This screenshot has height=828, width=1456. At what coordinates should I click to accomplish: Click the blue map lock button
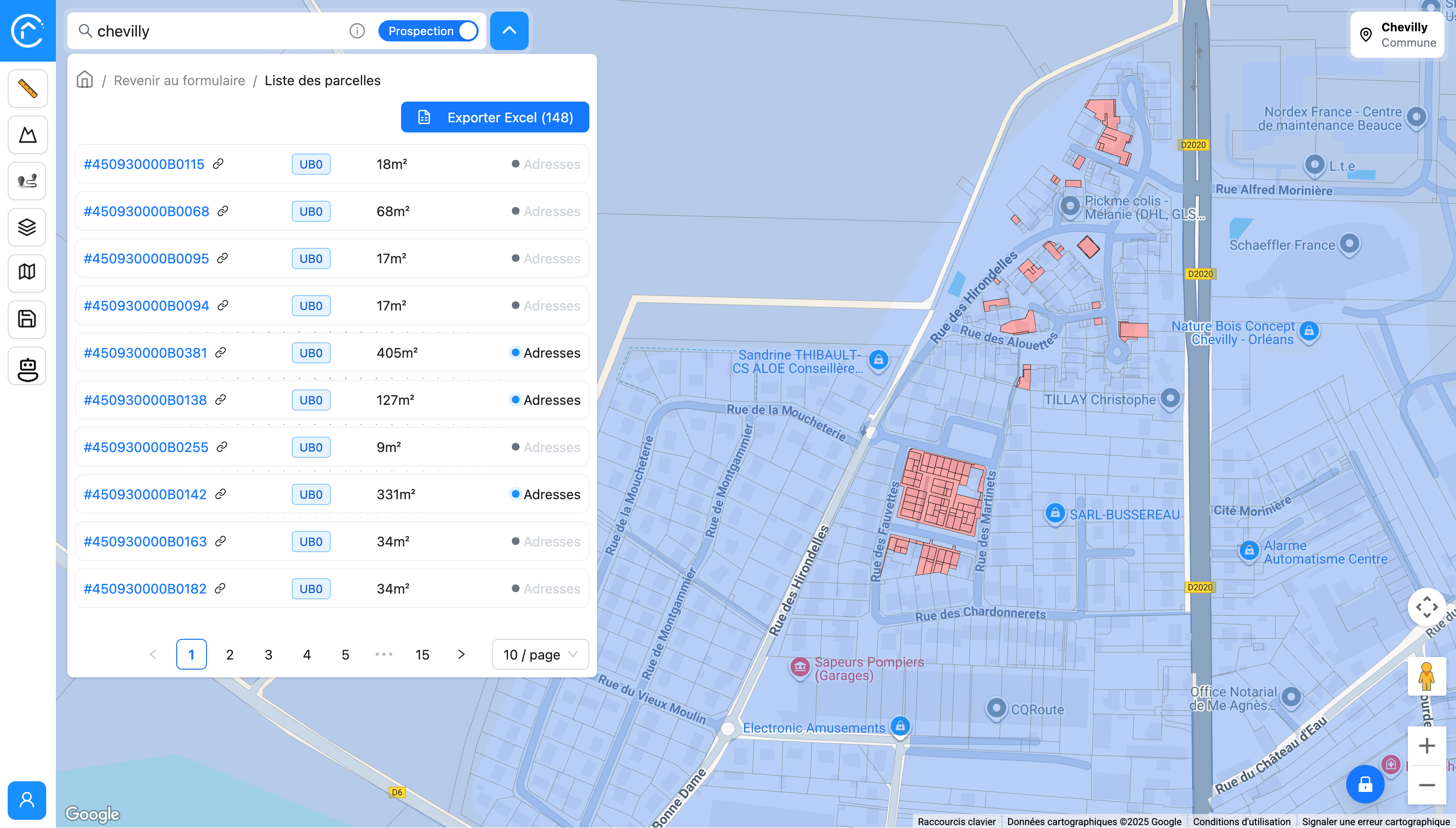point(1365,785)
